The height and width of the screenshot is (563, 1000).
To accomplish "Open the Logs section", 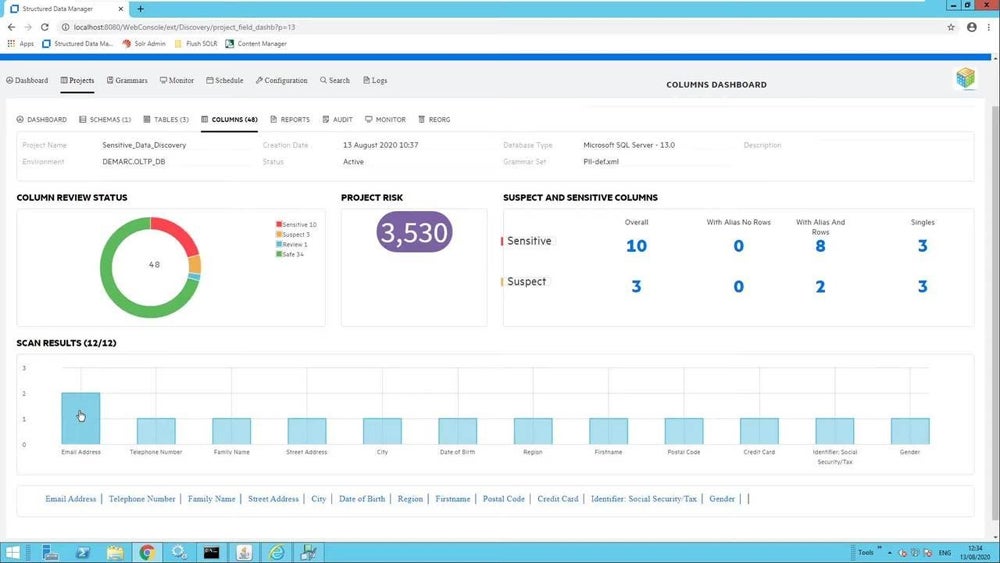I will click(374, 80).
